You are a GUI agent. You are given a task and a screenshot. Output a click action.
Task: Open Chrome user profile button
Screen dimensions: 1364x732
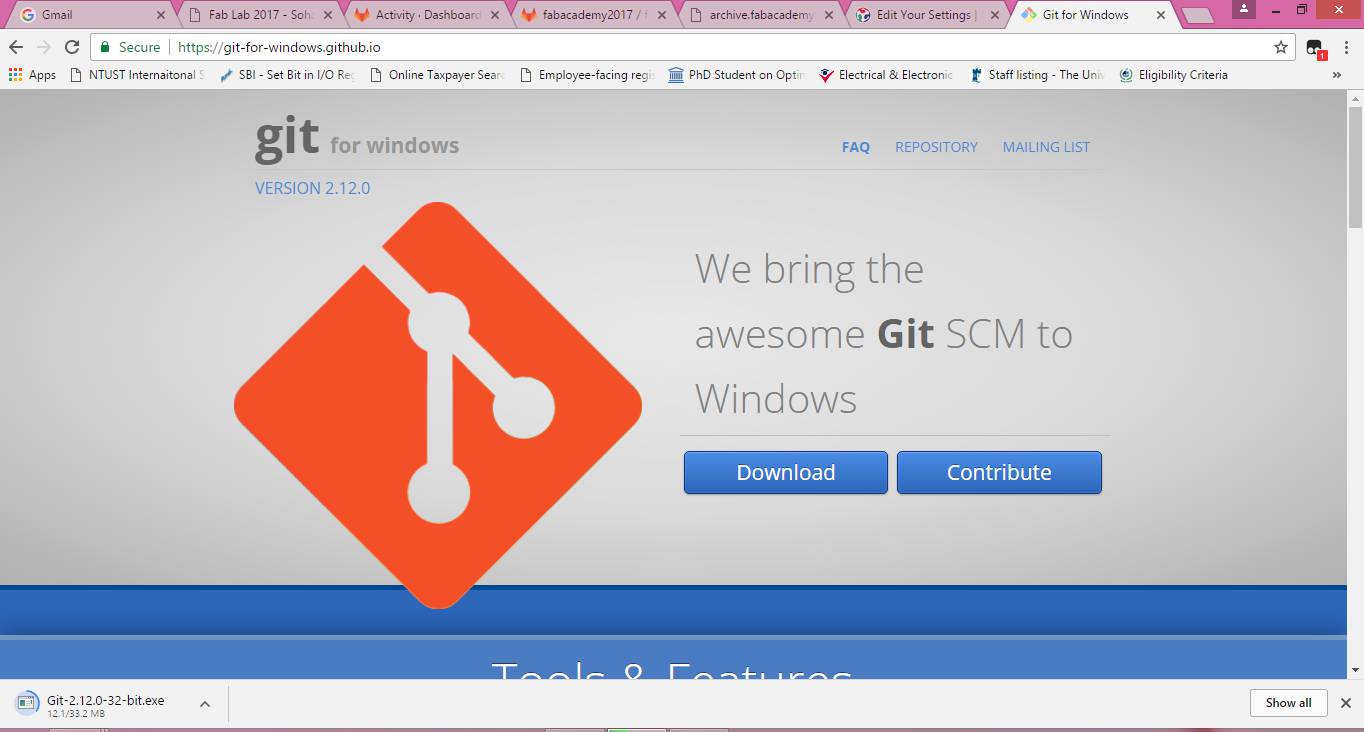point(1242,9)
